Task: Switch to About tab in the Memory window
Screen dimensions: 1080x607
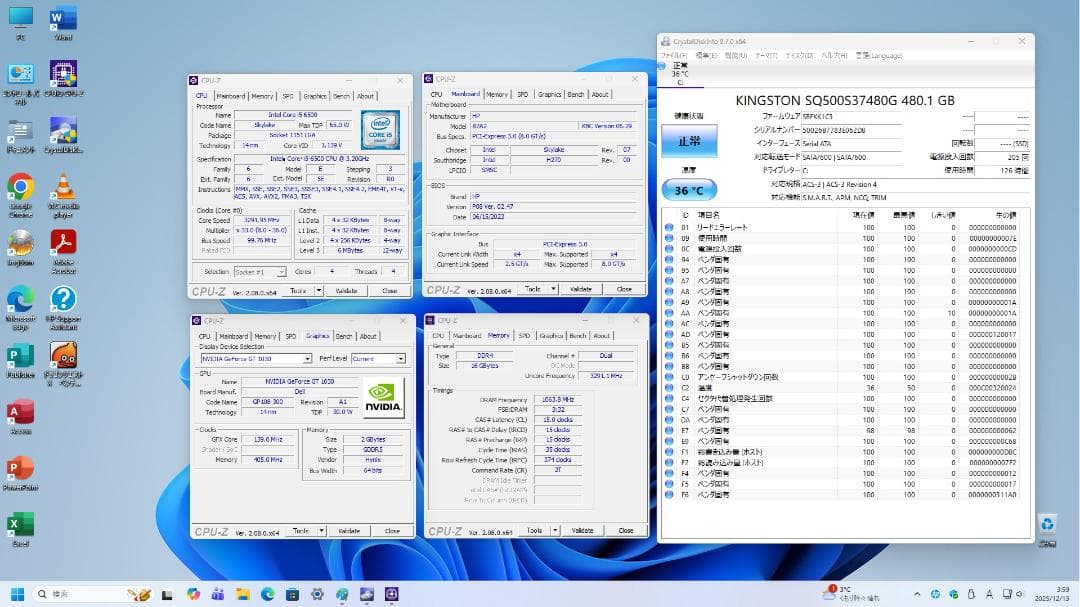Action: [x=601, y=336]
